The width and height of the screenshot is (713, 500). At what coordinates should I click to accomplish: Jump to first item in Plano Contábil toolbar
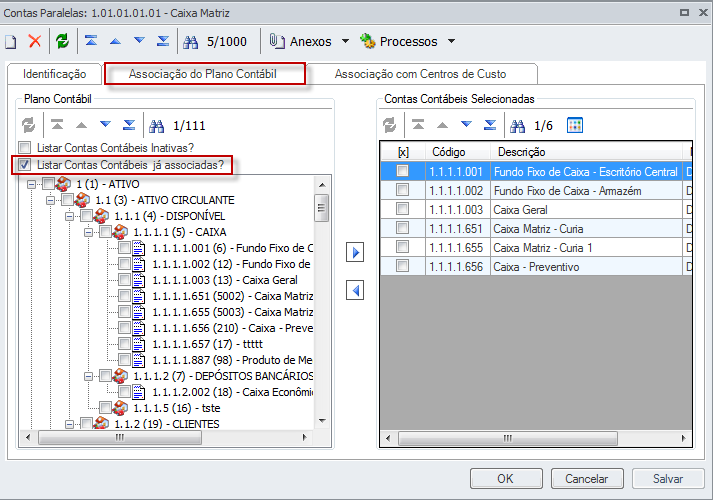pyautogui.click(x=57, y=125)
